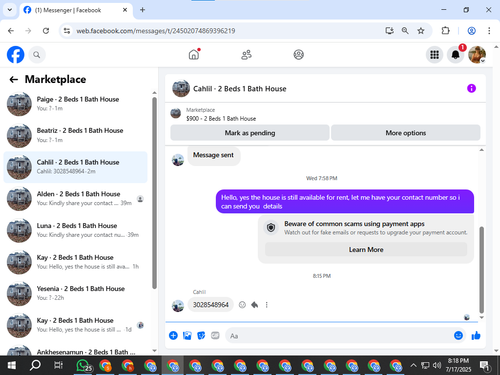Image resolution: width=500 pixels, height=375 pixels.
Task: Open the plus more actions icon in composer
Action: (x=173, y=335)
